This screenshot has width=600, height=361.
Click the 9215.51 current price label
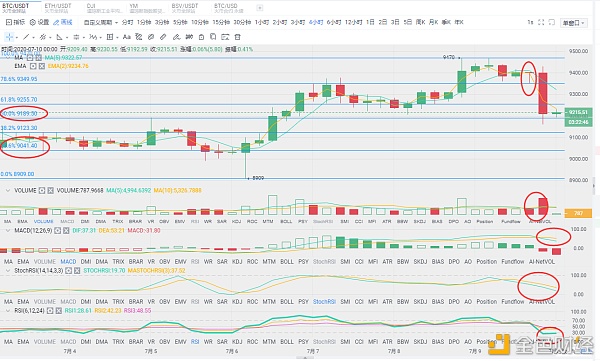pos(578,112)
